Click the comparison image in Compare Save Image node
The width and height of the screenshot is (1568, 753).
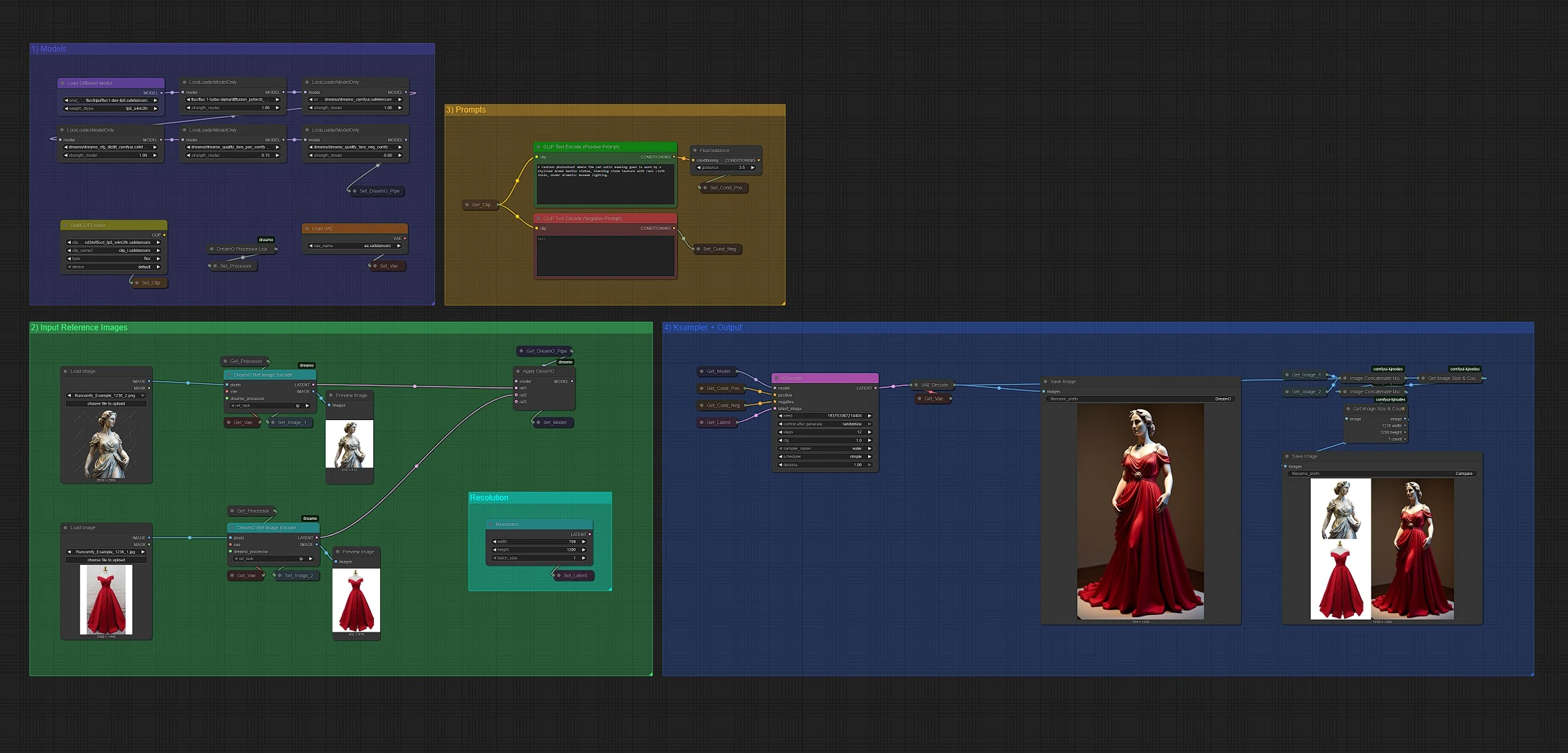[1382, 549]
